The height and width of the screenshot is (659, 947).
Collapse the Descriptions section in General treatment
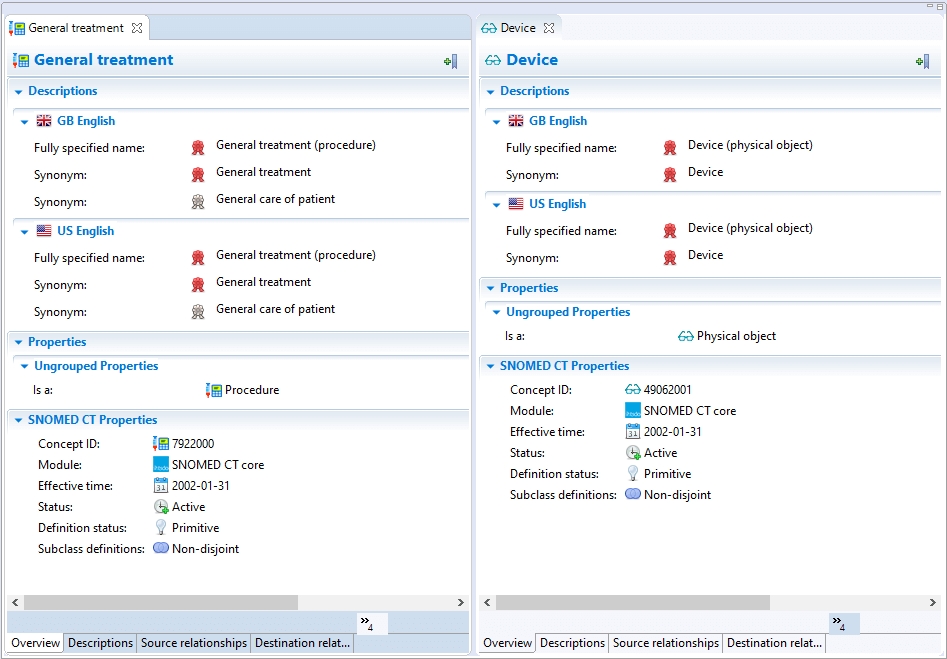click(x=18, y=92)
